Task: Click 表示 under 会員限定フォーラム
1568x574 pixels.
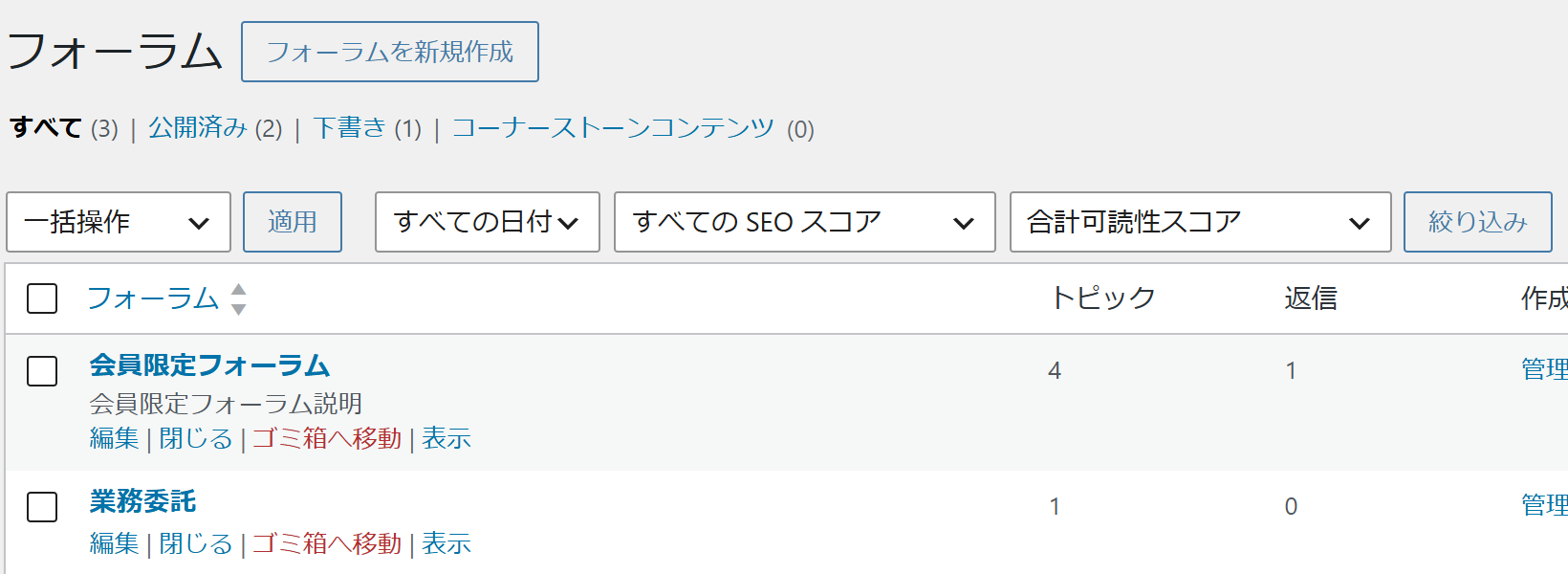Action: point(446,438)
